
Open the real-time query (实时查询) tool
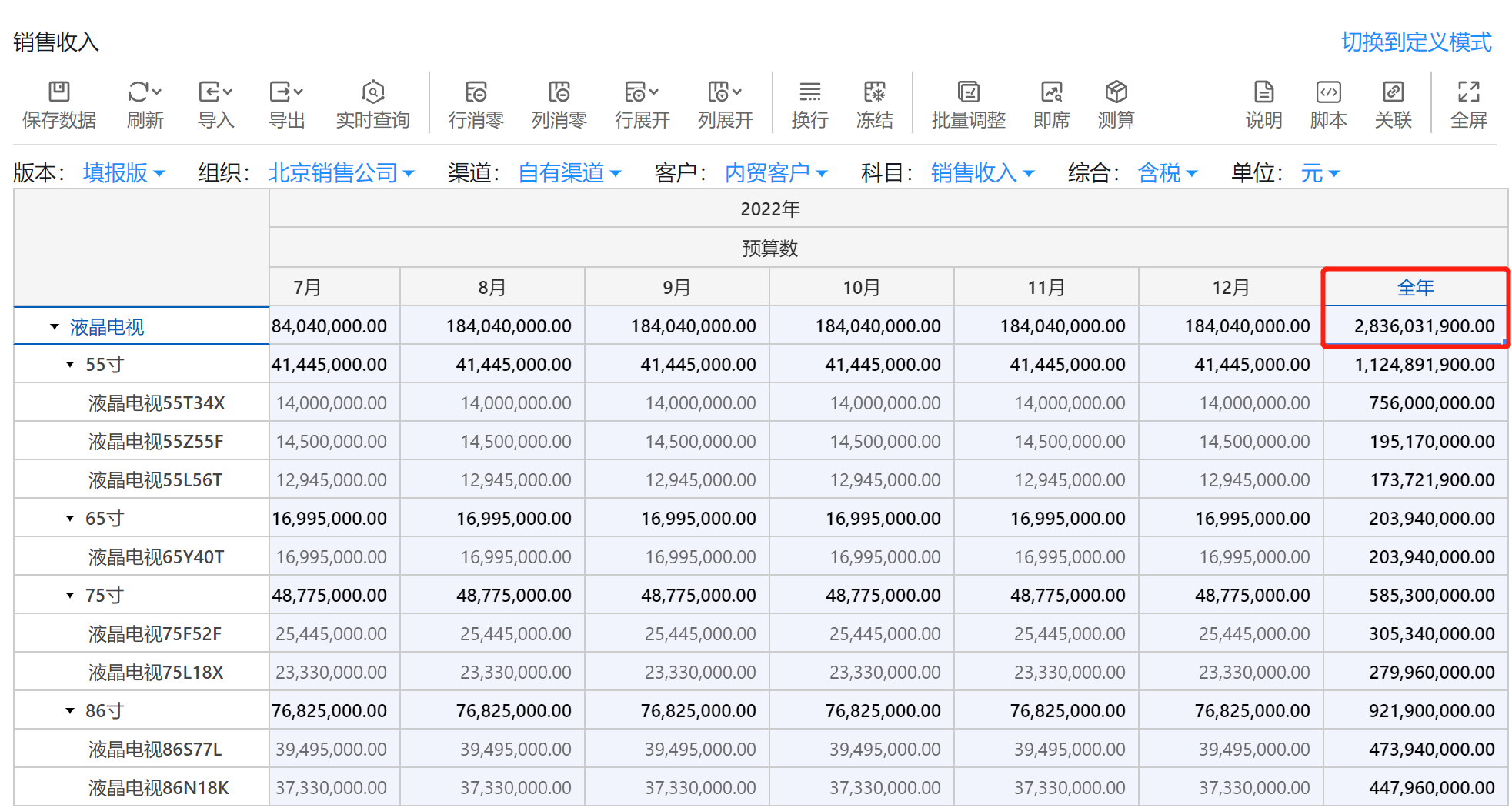coord(372,92)
